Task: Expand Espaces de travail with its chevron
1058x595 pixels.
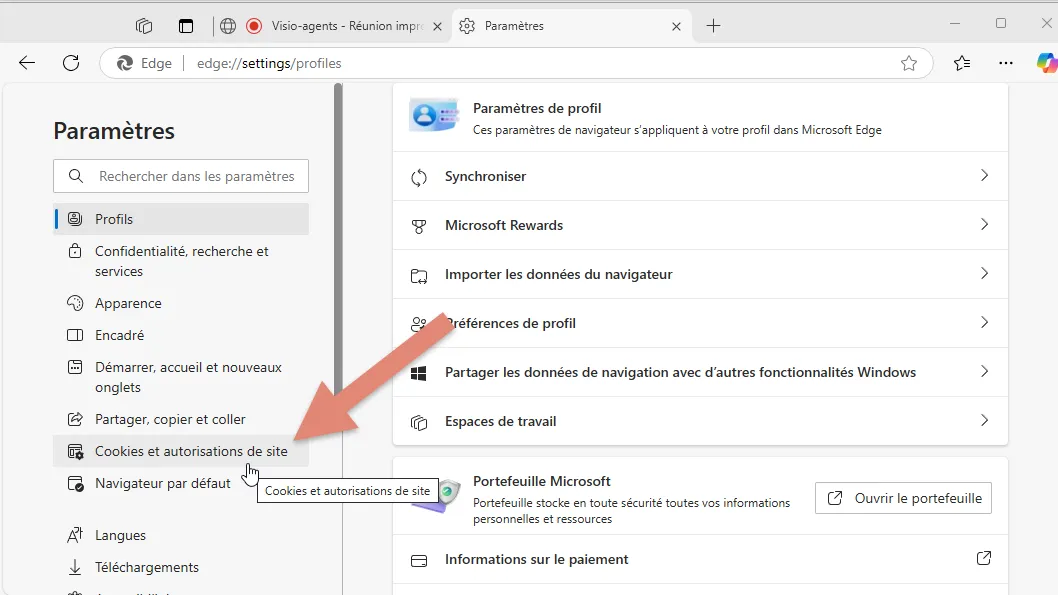Action: coord(984,421)
